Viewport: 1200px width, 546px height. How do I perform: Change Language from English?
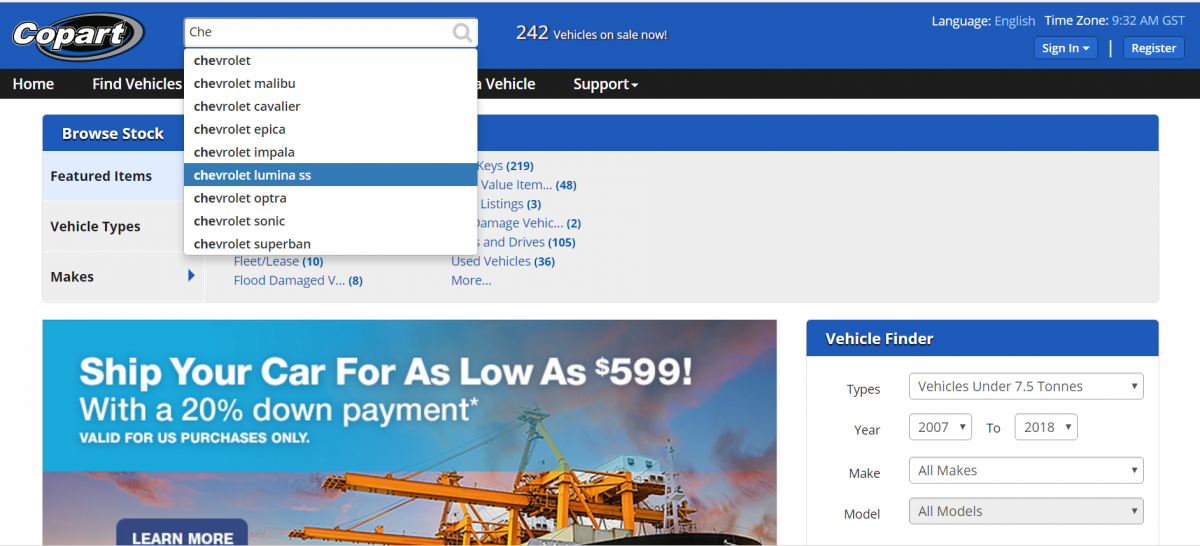coord(1014,21)
